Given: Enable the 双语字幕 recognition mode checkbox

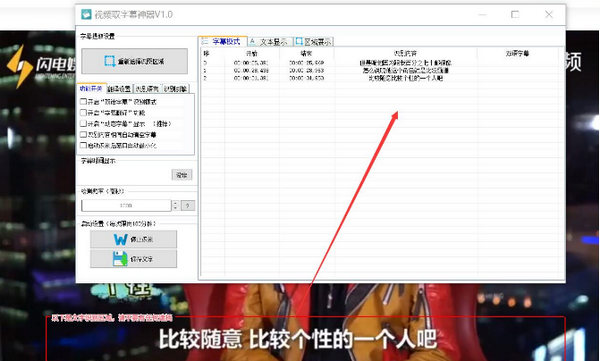Looking at the screenshot, I should [x=83, y=101].
